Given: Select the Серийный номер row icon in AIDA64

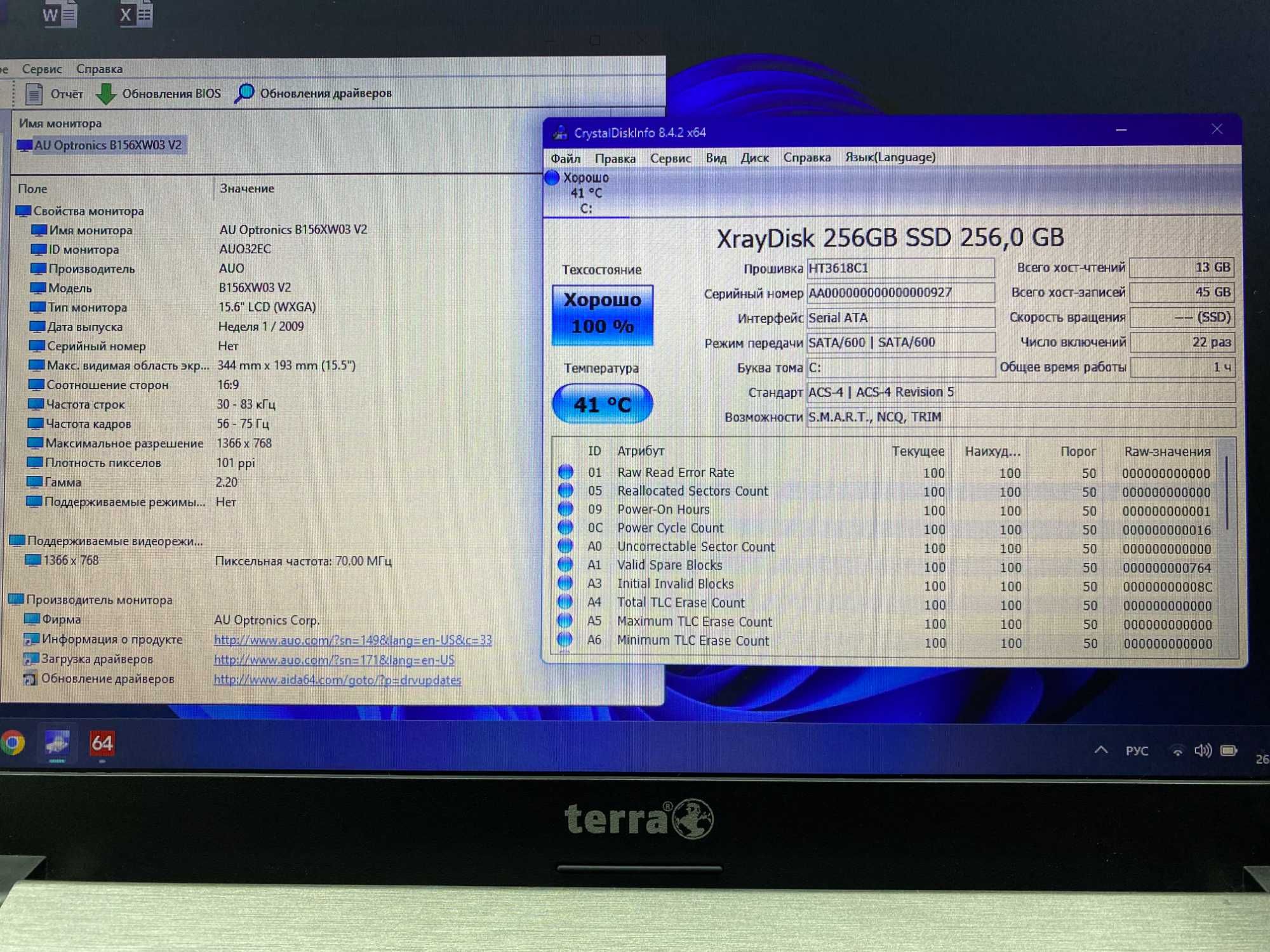Looking at the screenshot, I should pyautogui.click(x=37, y=347).
